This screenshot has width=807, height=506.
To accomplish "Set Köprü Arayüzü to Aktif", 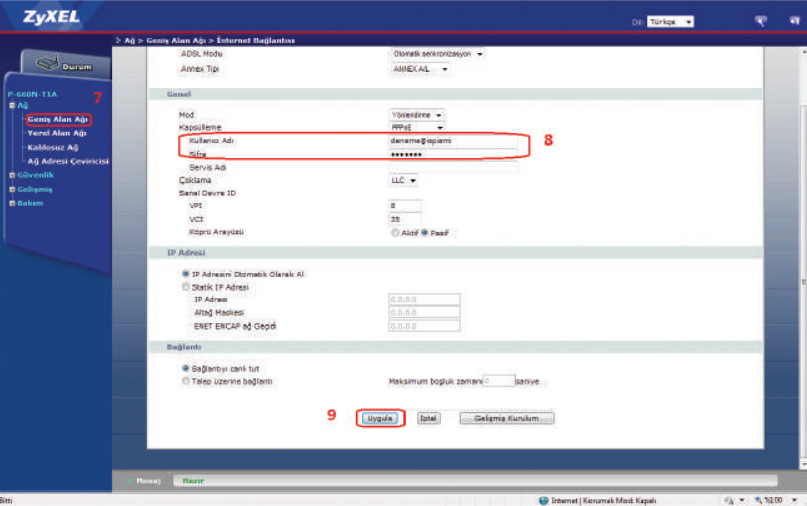I will click(x=396, y=232).
